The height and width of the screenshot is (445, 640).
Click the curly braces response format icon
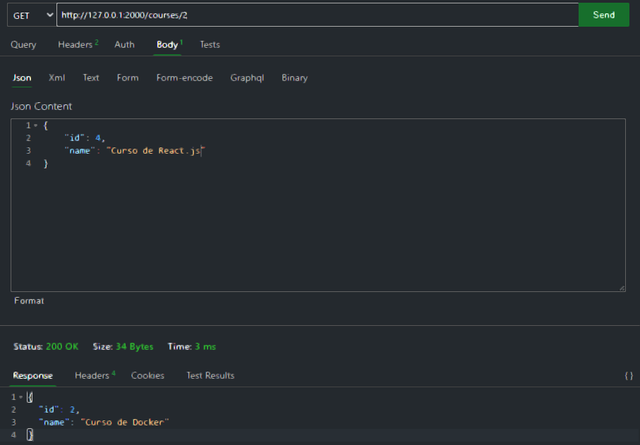(x=629, y=376)
